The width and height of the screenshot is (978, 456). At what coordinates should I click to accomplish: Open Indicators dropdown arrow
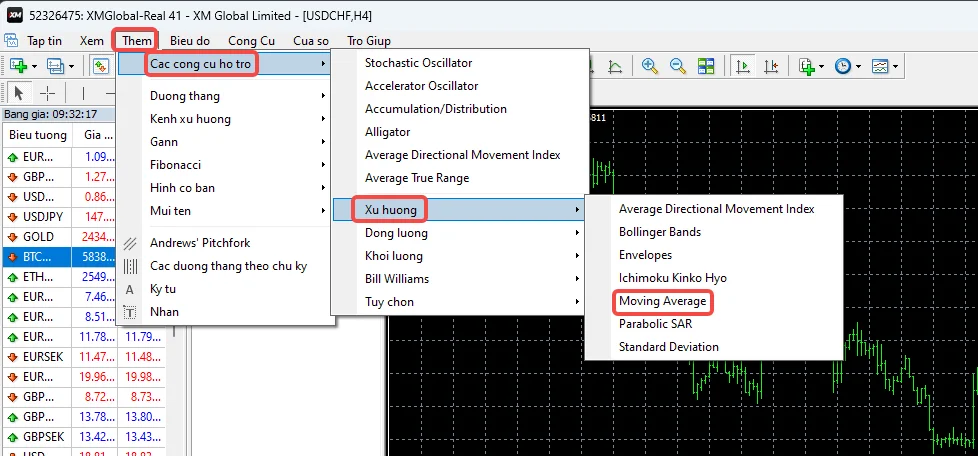(822, 67)
